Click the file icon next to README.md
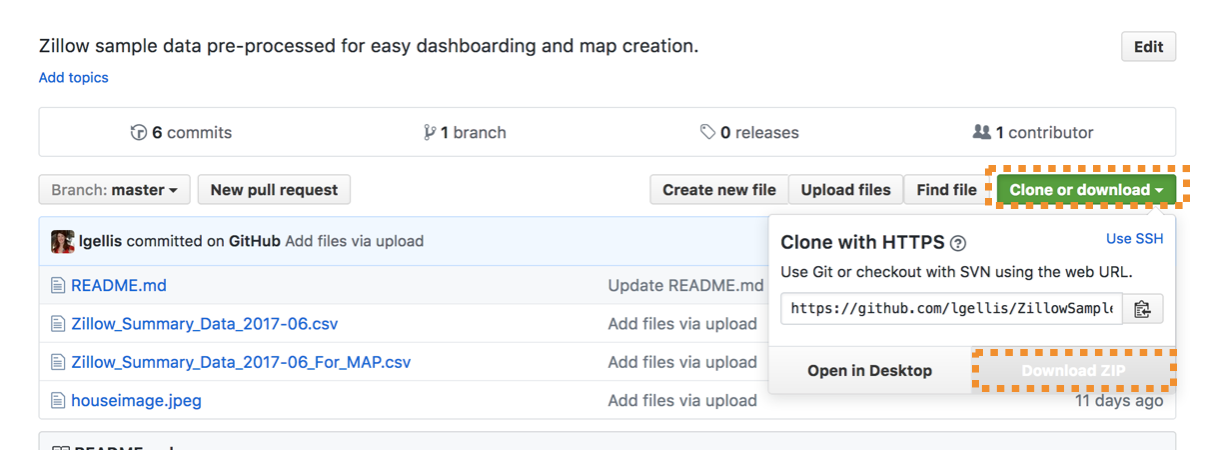Image resolution: width=1210 pixels, height=460 pixels. [x=58, y=286]
